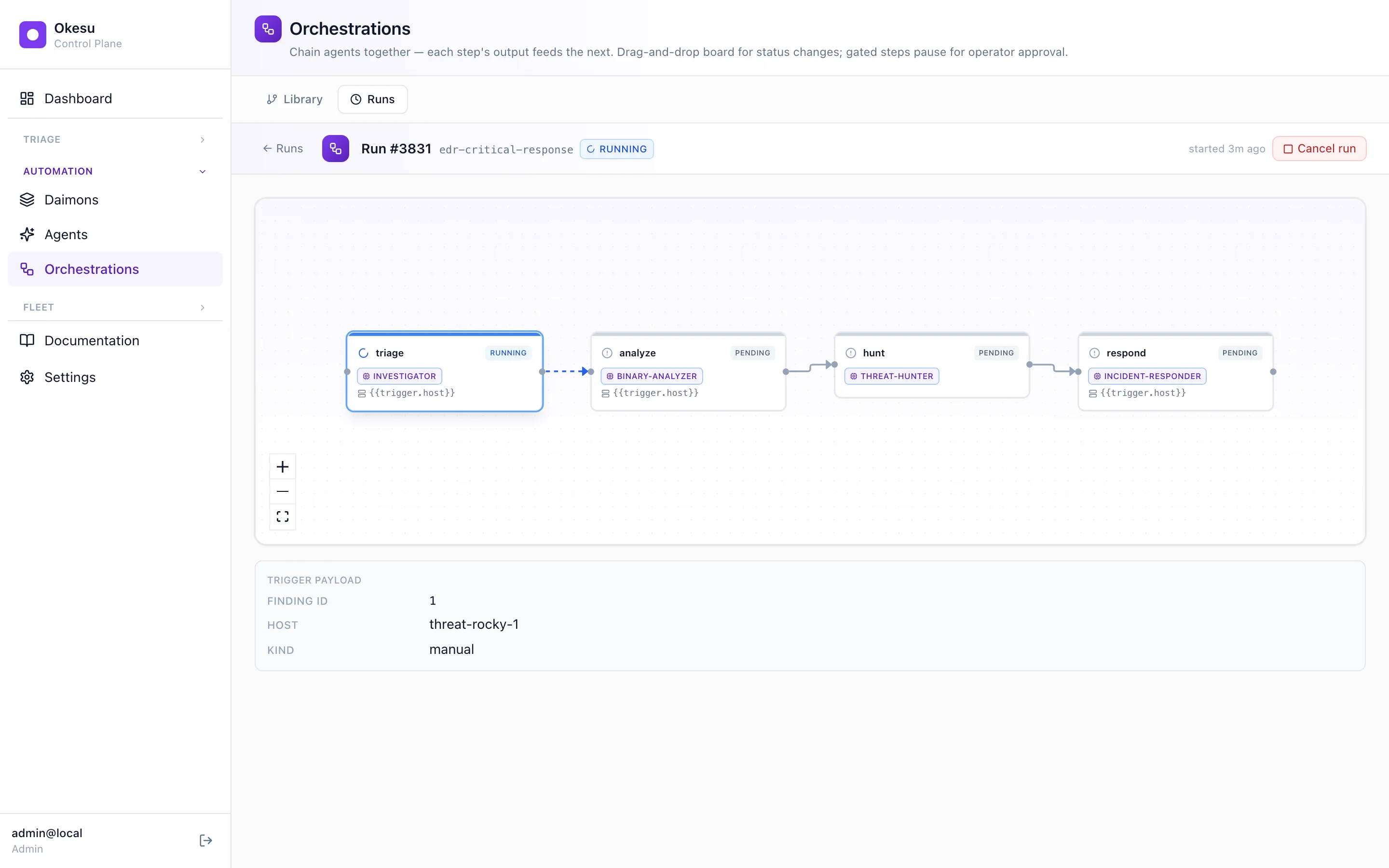Open Documentation page

click(x=115, y=340)
